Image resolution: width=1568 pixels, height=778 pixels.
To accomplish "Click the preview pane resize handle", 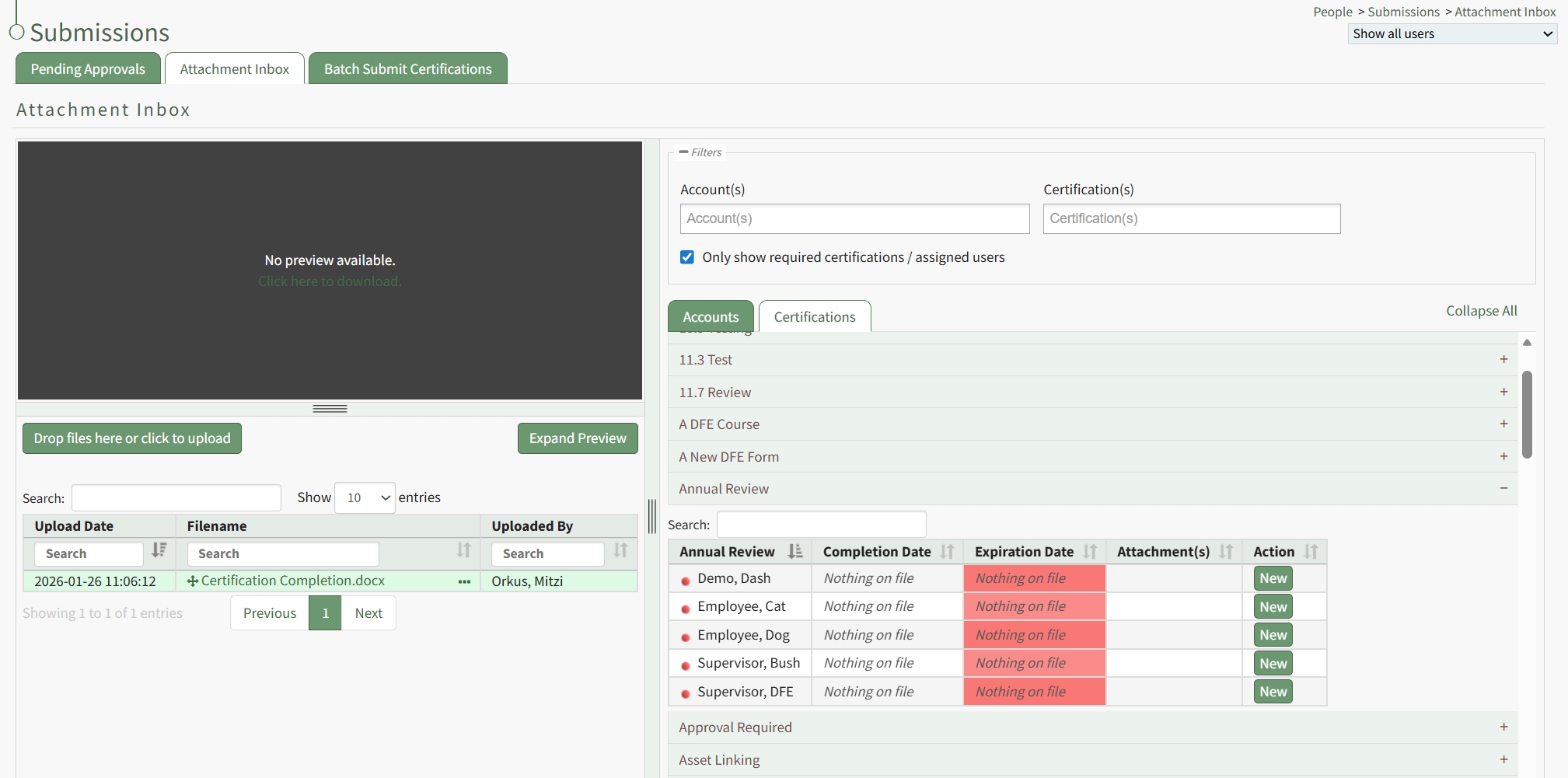I will [330, 409].
